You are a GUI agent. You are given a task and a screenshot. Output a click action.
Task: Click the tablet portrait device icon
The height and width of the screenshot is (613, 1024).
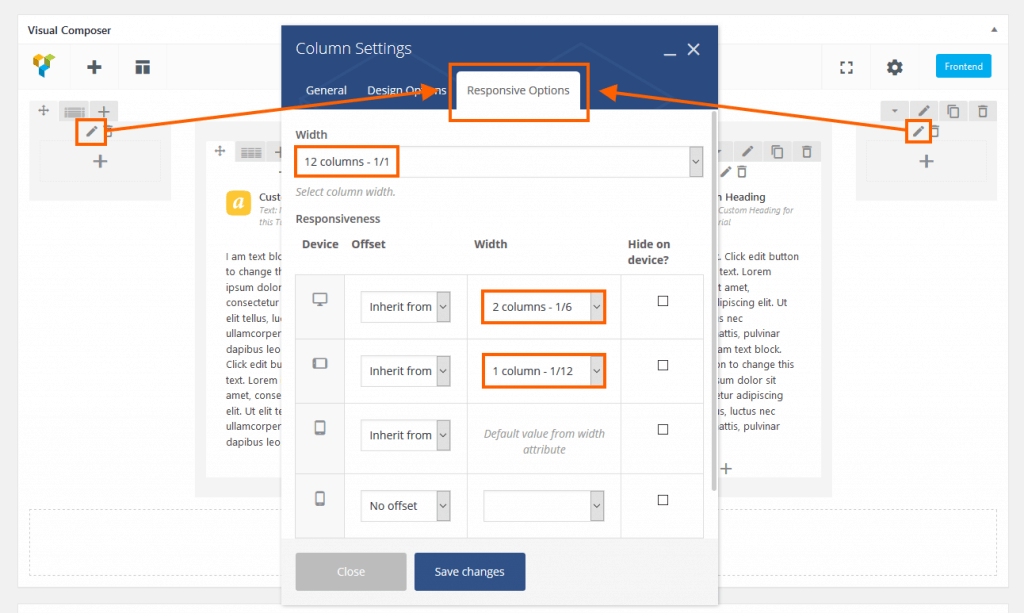[320, 428]
